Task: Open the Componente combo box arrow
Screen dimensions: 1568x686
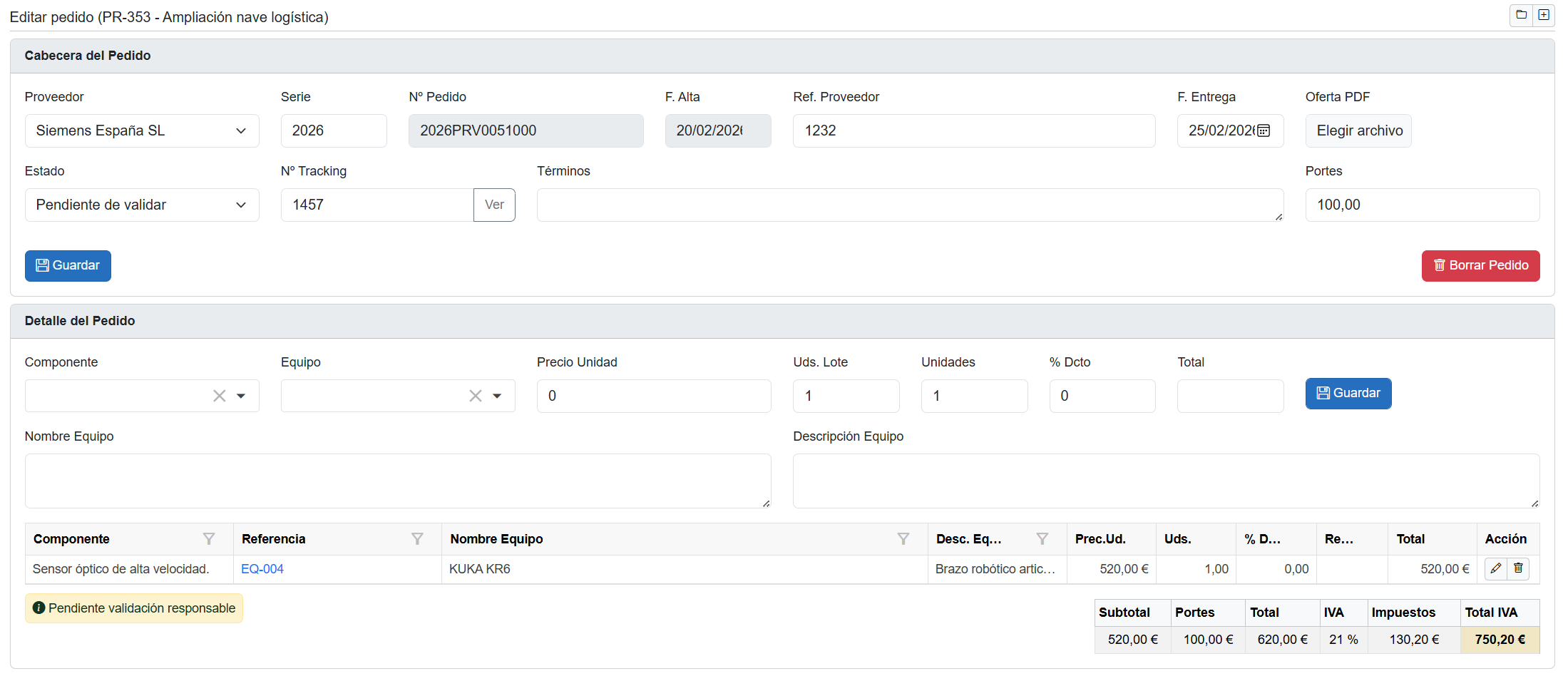Action: 241,396
